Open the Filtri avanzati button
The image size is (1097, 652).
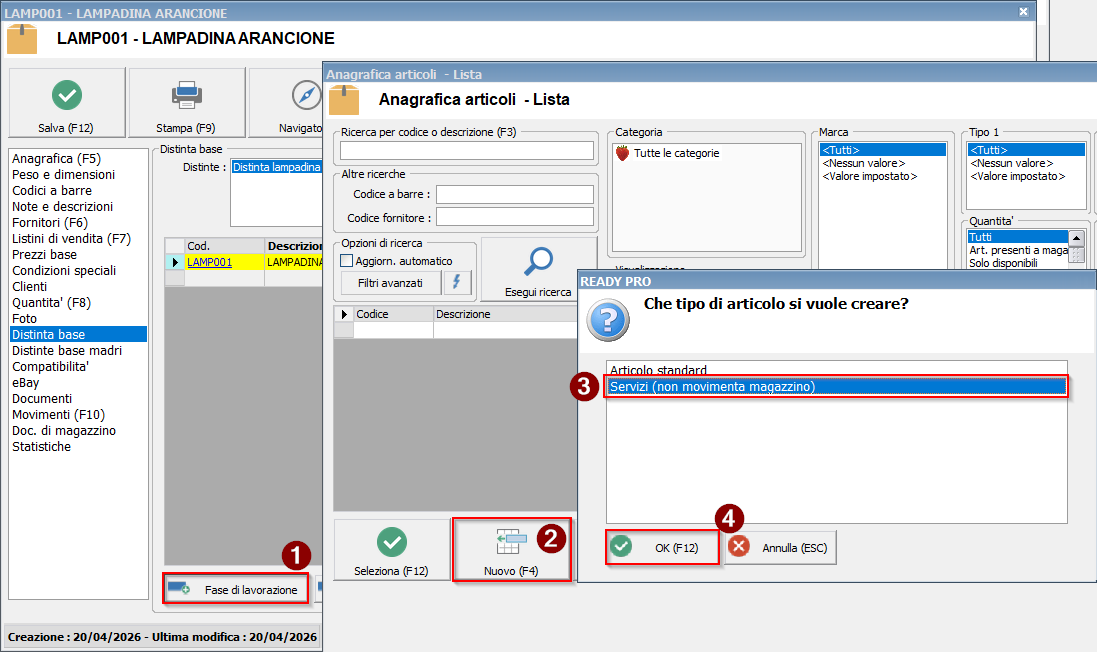390,283
